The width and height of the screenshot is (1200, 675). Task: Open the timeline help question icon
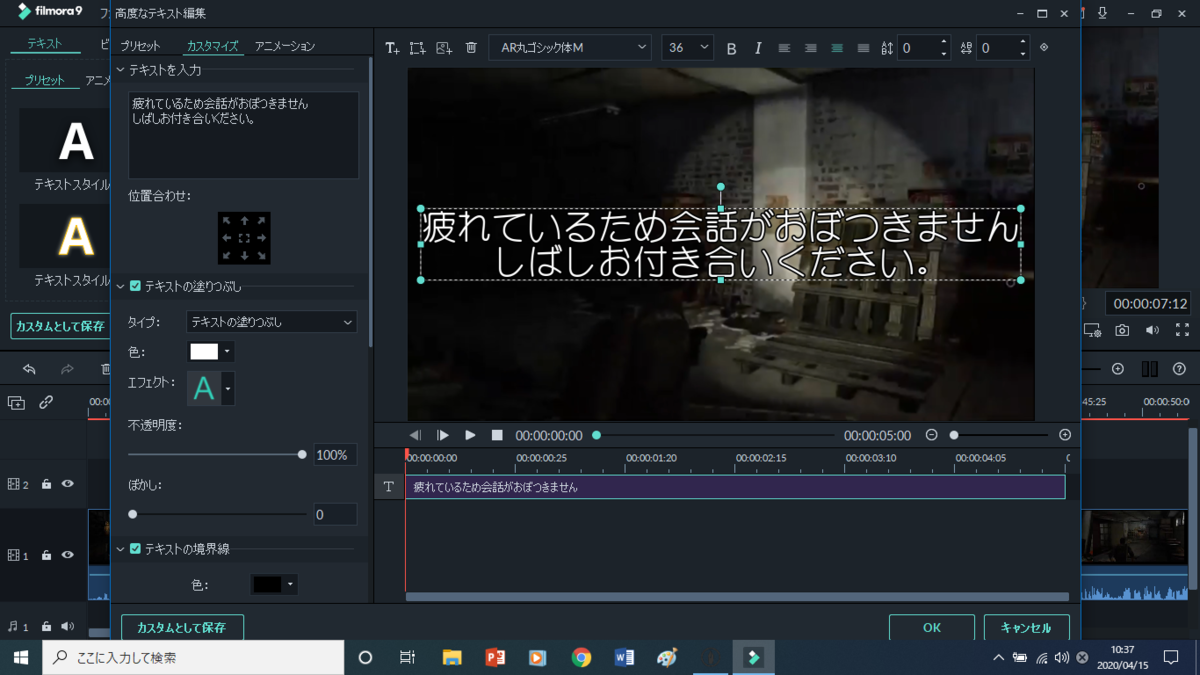(1179, 369)
